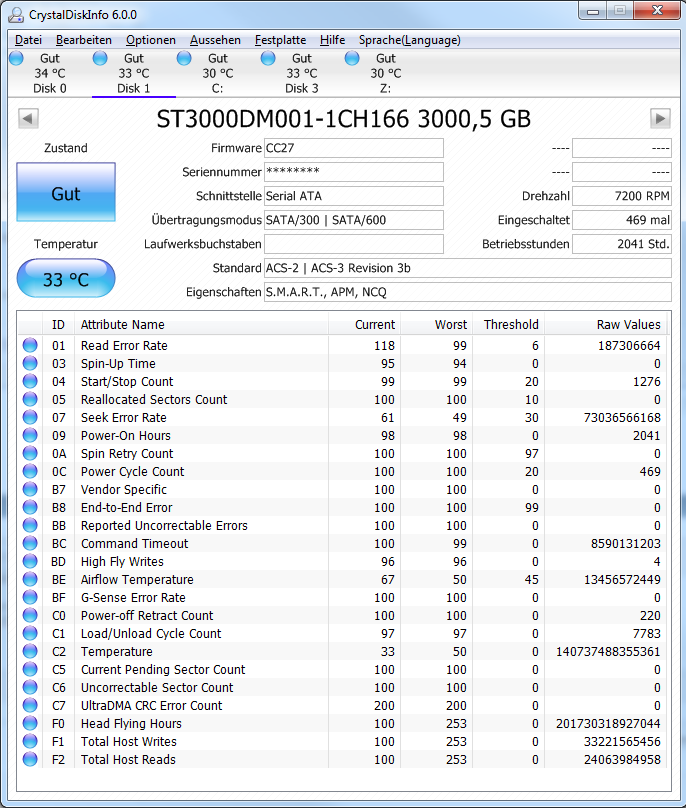The image size is (686, 808).
Task: Select the raw value 8590131203
Action: pyautogui.click(x=626, y=544)
